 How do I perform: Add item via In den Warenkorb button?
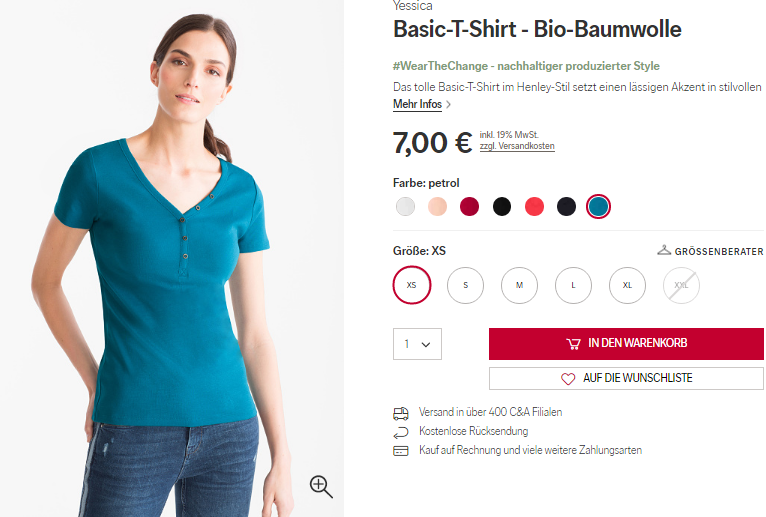tap(626, 344)
